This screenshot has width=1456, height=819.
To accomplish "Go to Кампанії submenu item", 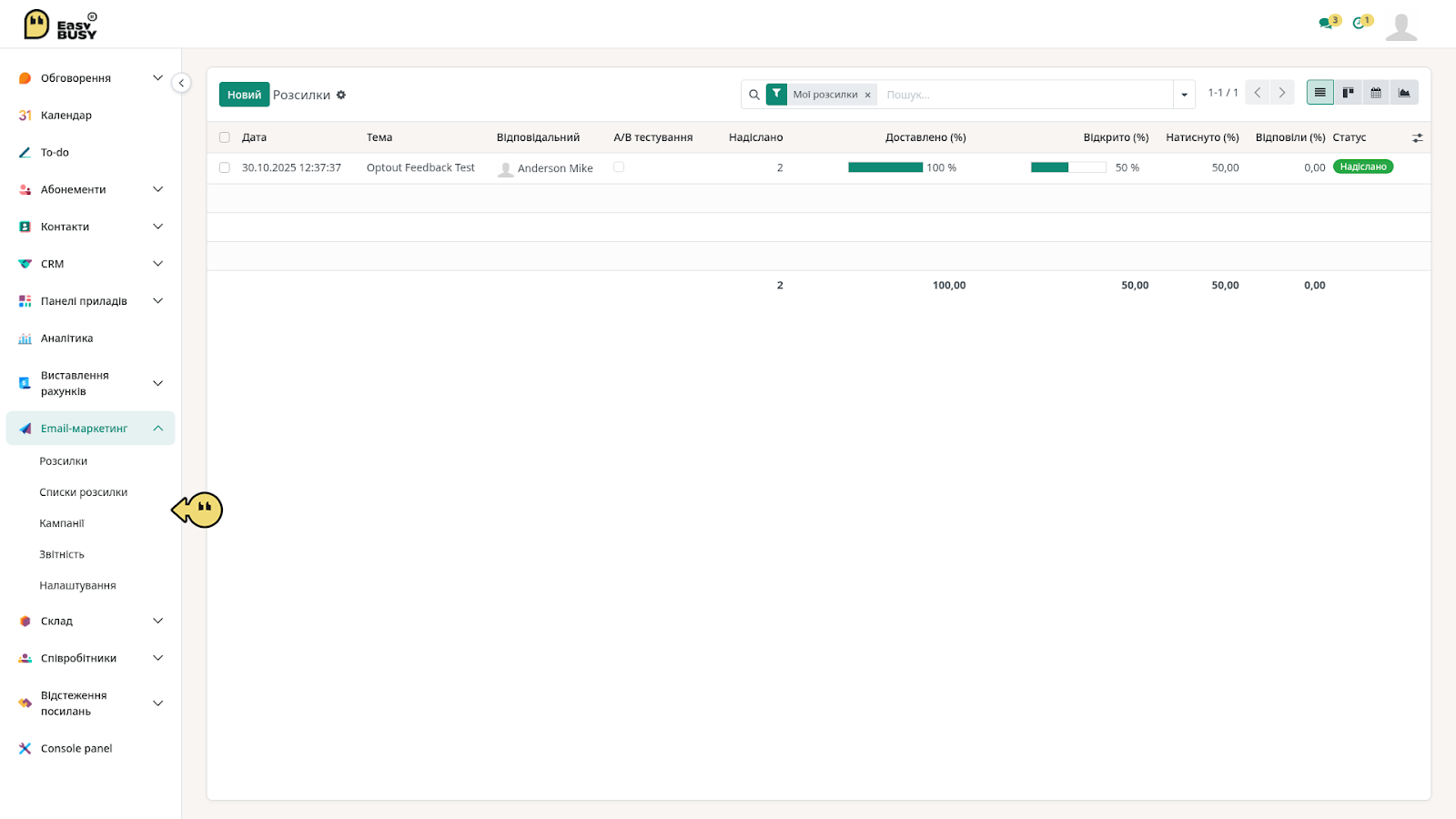I will pyautogui.click(x=62, y=523).
